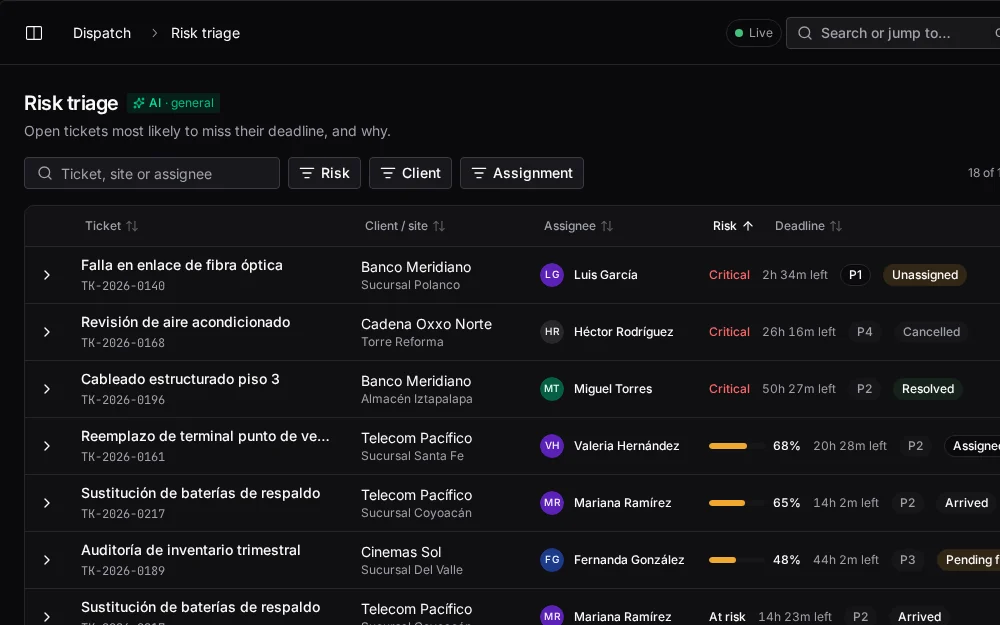This screenshot has height=625, width=1000.
Task: Click Sucursal Del Valle site text
Action: 412,570
